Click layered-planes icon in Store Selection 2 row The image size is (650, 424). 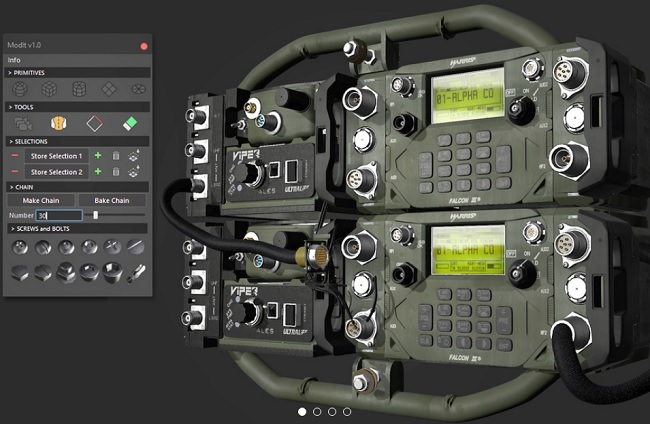click(x=134, y=172)
